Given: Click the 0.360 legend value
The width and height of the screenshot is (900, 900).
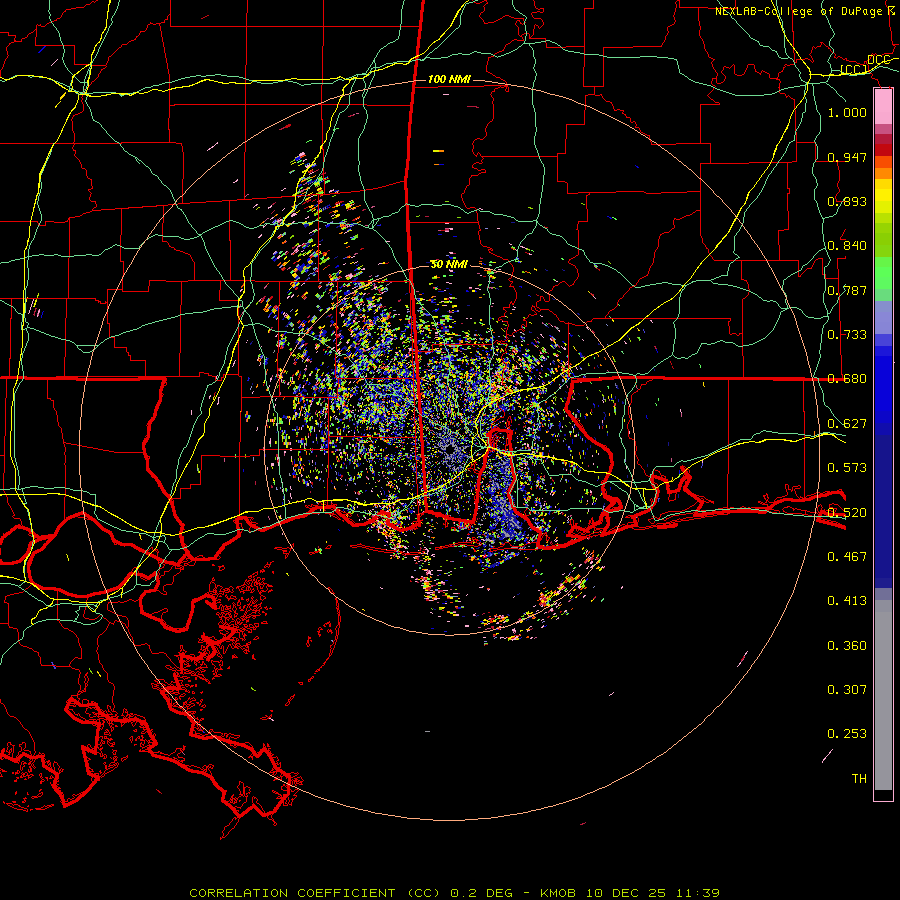Looking at the screenshot, I should point(847,646).
